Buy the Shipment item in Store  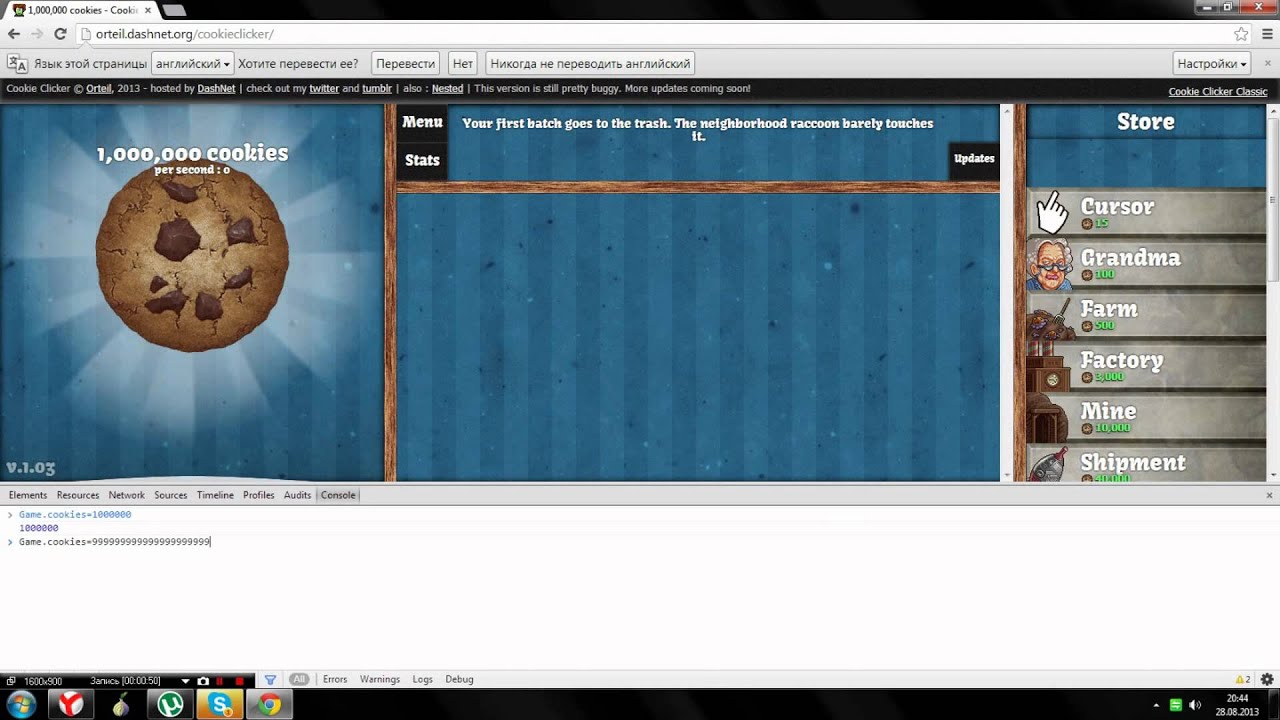(1146, 464)
